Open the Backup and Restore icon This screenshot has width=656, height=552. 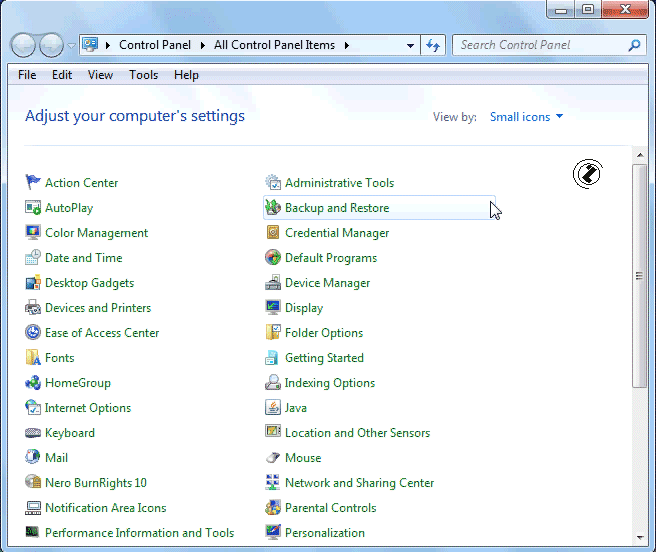click(x=273, y=208)
